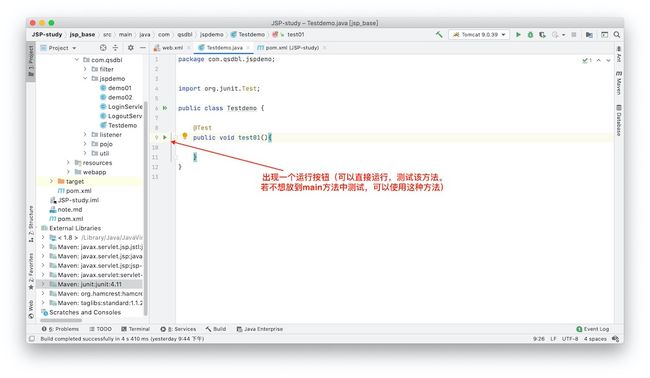This screenshot has width=650, height=378.
Task: Open Problems tool window
Action: [x=60, y=329]
